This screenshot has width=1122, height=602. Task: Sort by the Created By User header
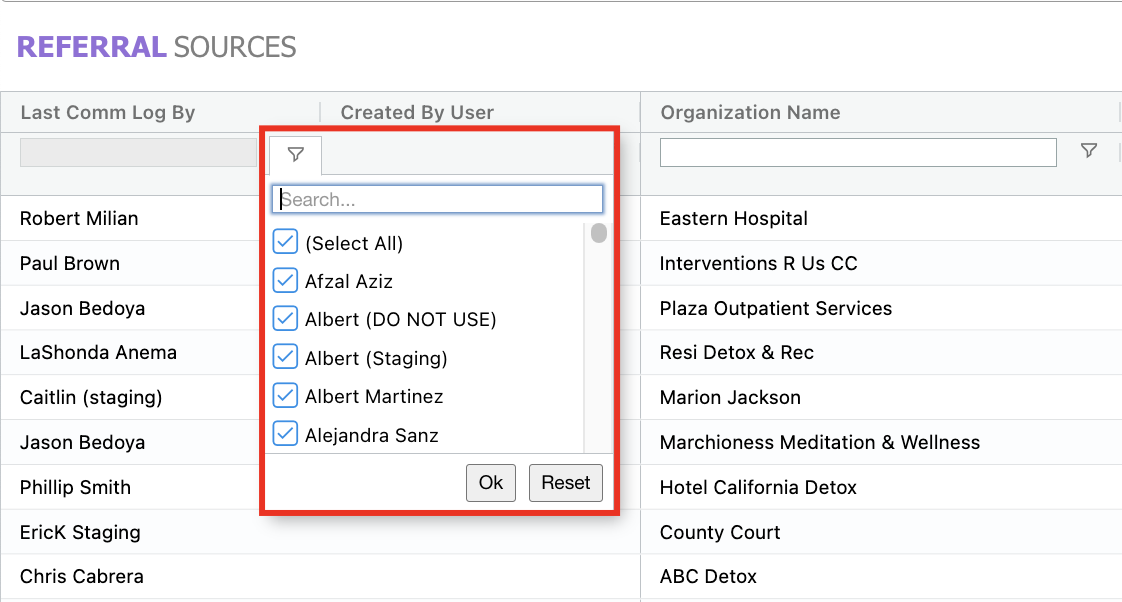click(417, 113)
